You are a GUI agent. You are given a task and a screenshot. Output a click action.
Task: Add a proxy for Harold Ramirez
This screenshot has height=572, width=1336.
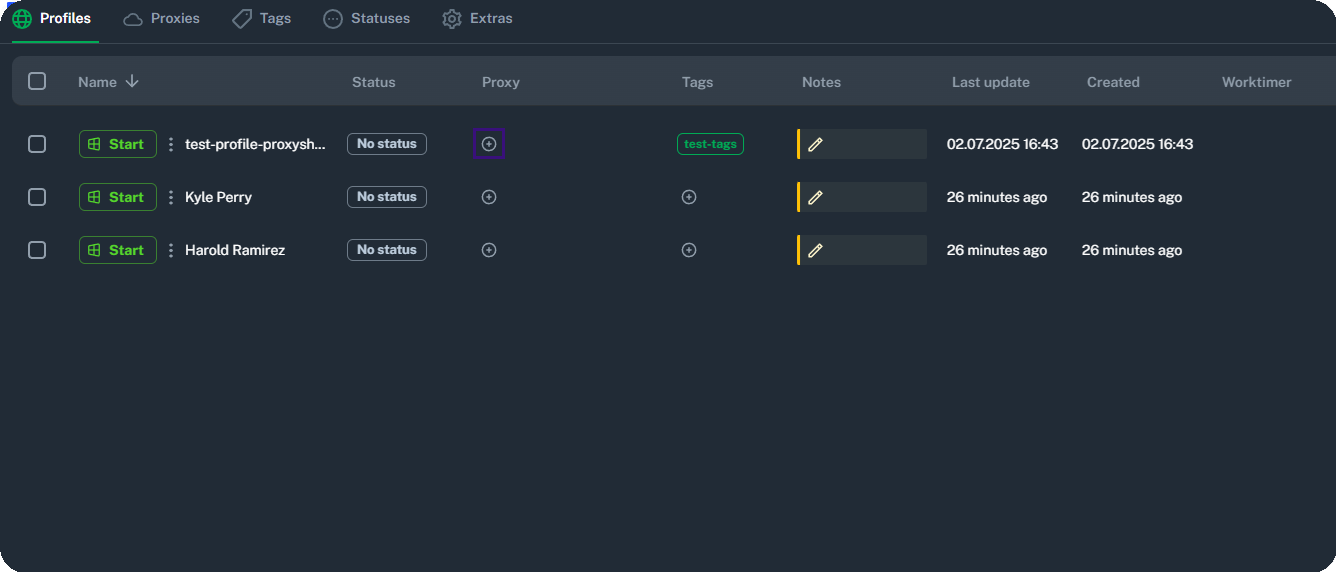click(x=489, y=250)
